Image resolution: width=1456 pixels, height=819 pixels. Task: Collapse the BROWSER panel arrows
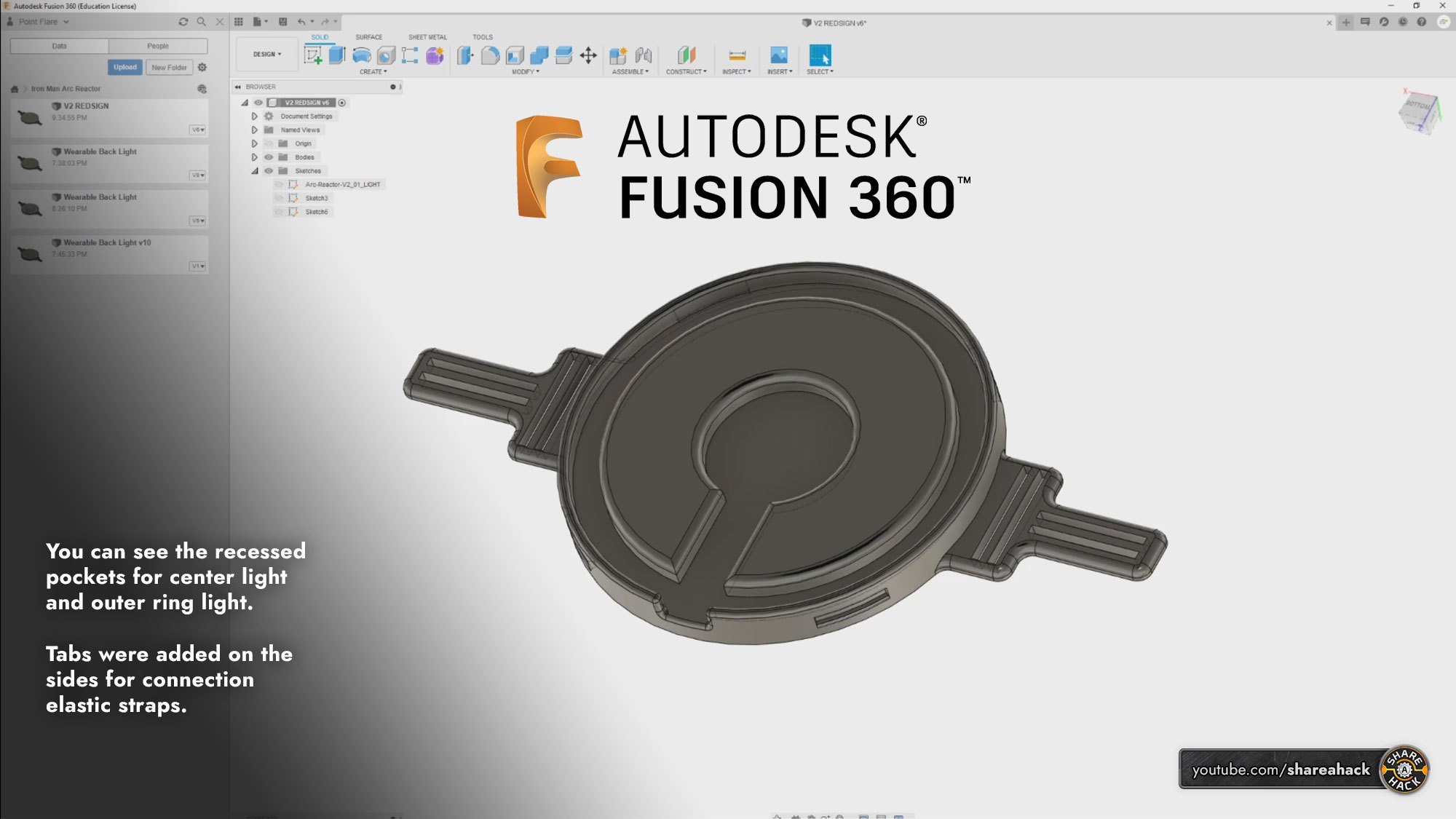point(237,87)
